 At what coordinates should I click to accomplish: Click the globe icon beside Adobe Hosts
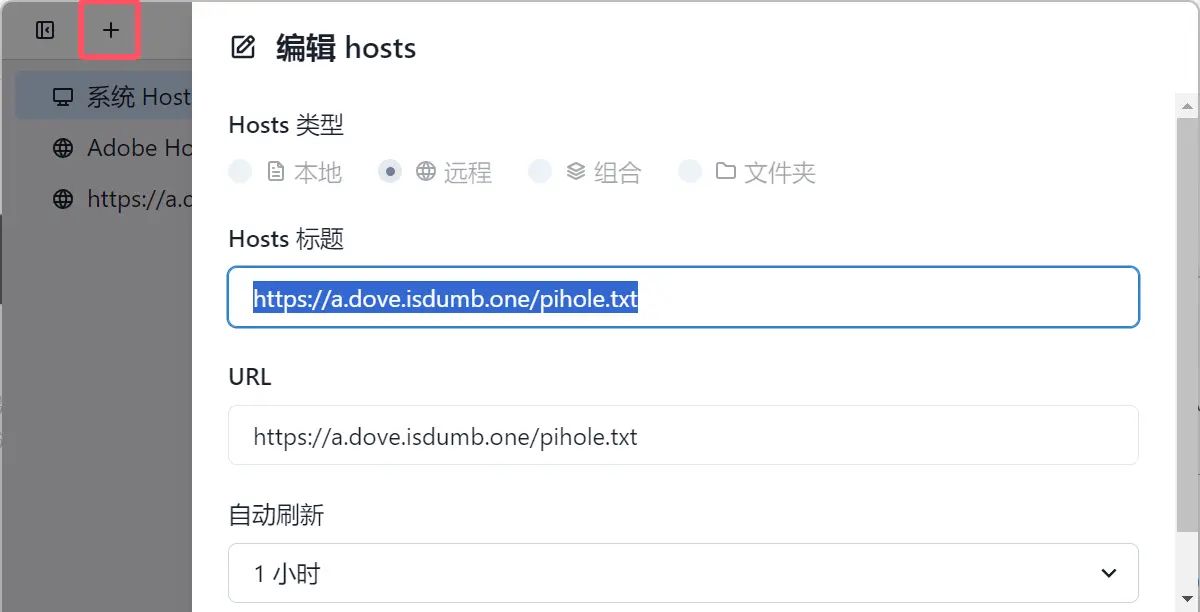point(64,147)
